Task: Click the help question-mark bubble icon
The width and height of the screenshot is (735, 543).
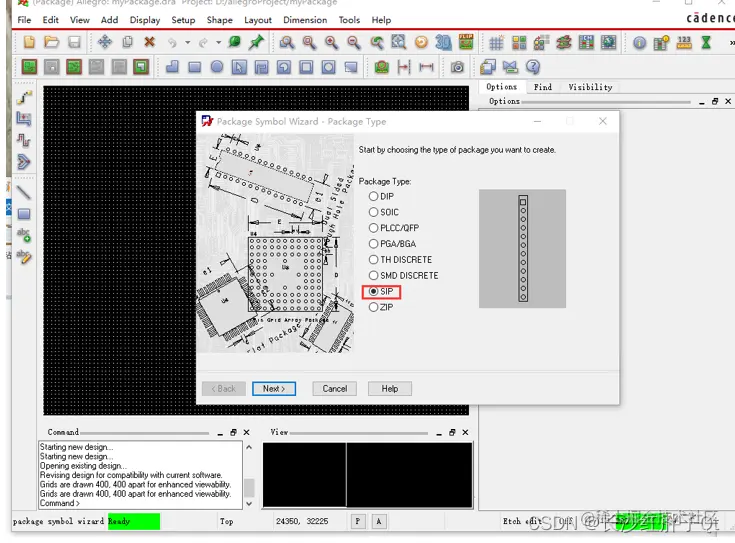Action: 532,67
